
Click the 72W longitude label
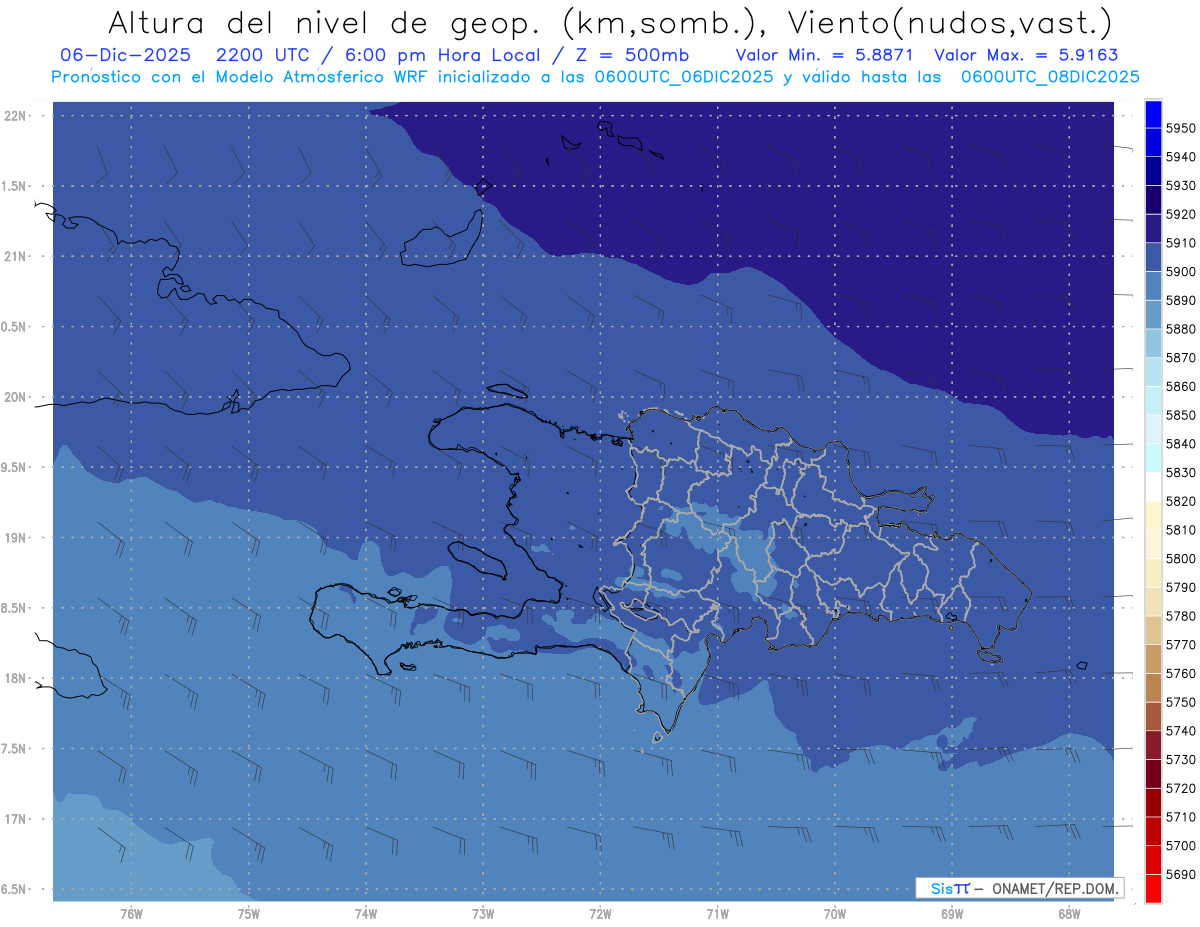[600, 914]
